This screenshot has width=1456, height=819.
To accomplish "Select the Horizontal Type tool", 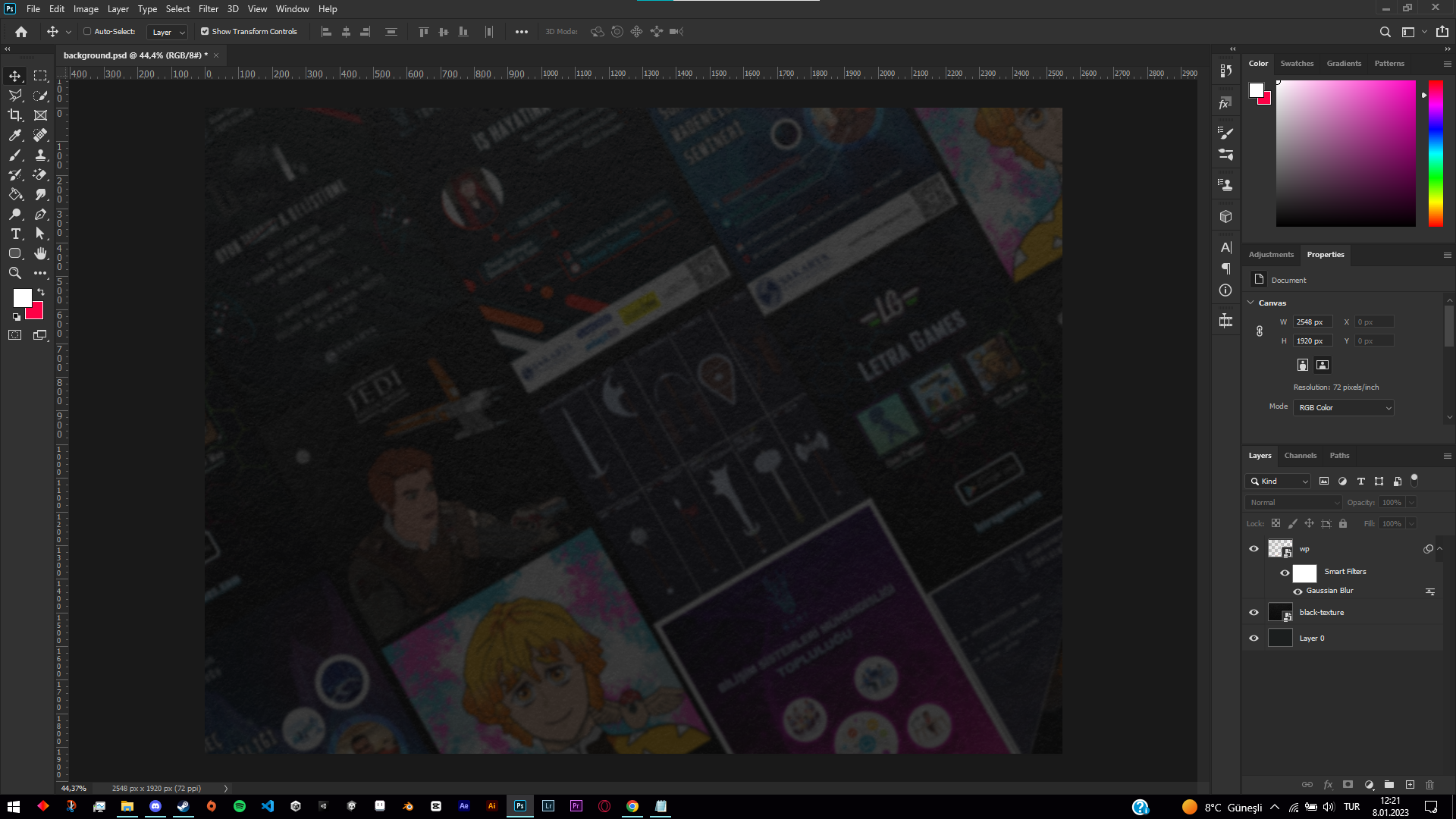I will [x=15, y=234].
